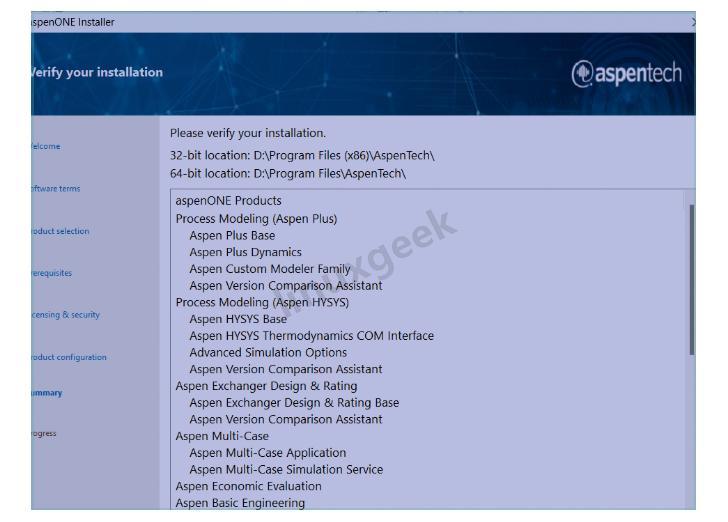Select 'Process Modeling (Aspen HYSYS)' row
Screen dimensions: 728x522
262,302
